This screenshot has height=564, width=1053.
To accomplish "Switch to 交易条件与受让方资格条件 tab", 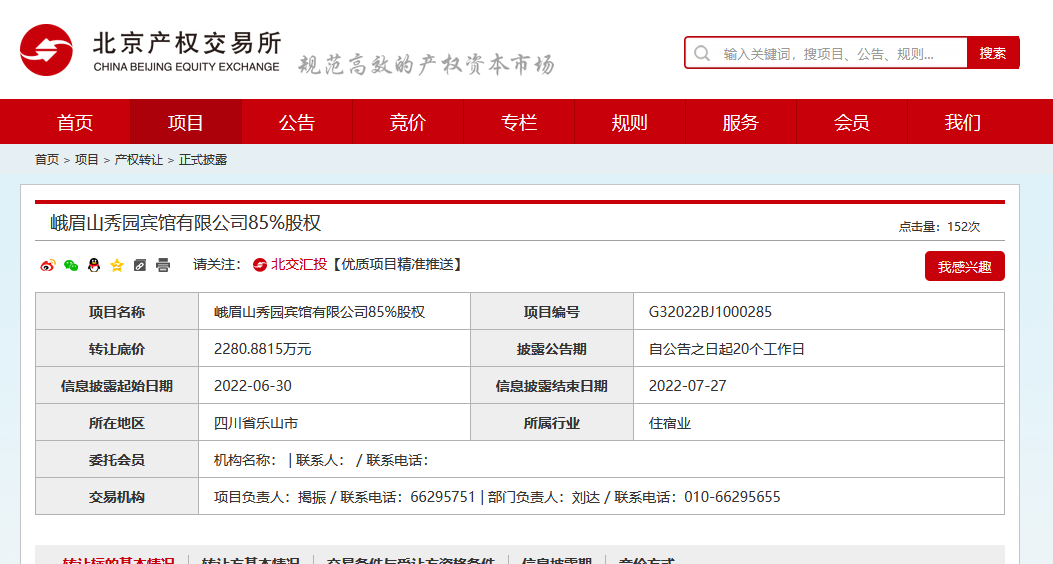I will pyautogui.click(x=410, y=561).
